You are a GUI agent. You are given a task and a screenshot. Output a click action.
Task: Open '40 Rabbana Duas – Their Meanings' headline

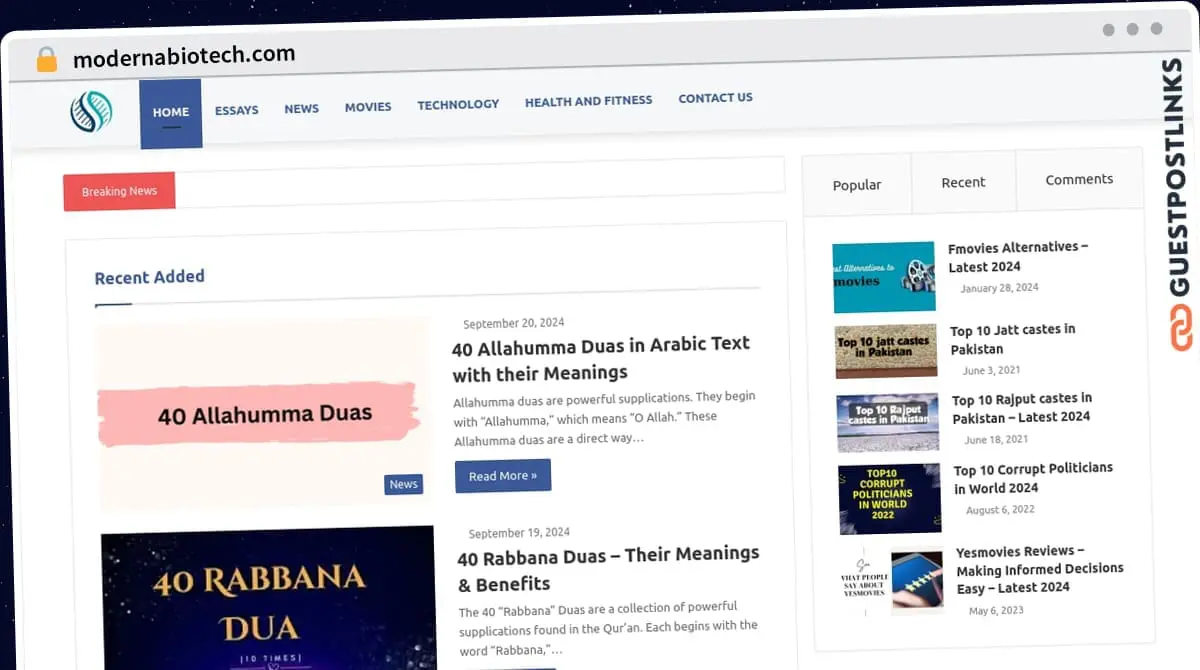click(x=608, y=568)
